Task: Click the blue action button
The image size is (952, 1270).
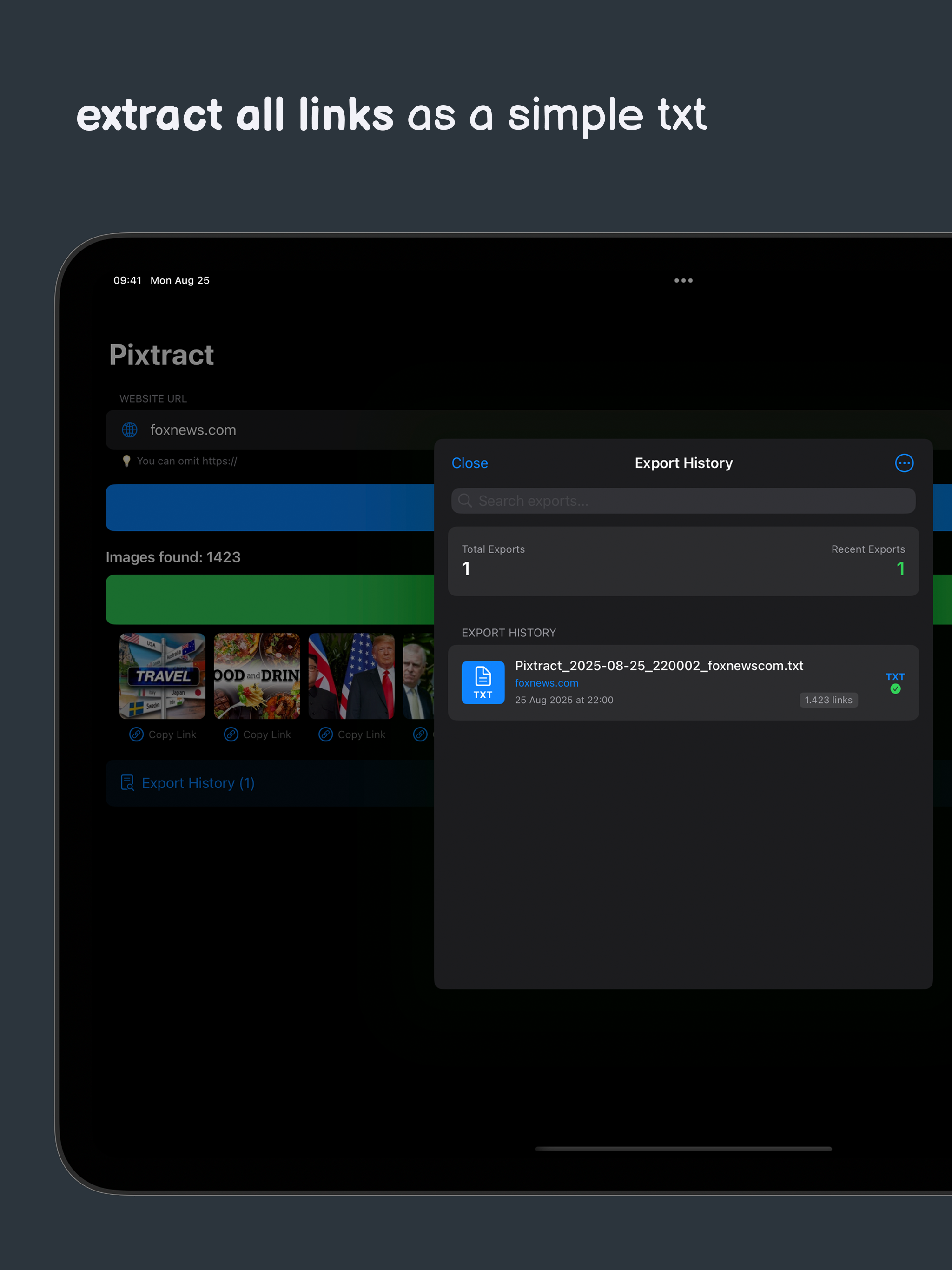Action: point(270,508)
